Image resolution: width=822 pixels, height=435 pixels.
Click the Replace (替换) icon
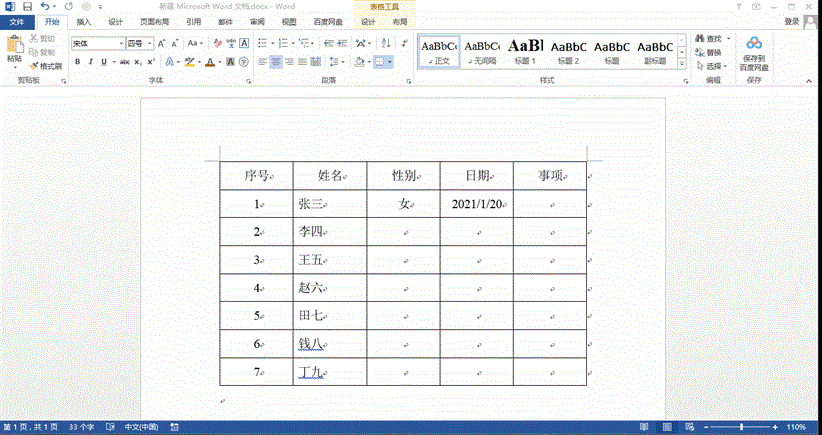click(708, 52)
